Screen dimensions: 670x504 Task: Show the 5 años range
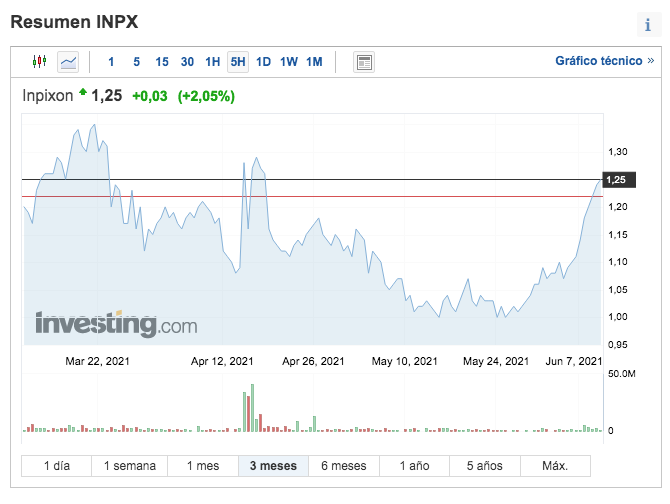485,466
